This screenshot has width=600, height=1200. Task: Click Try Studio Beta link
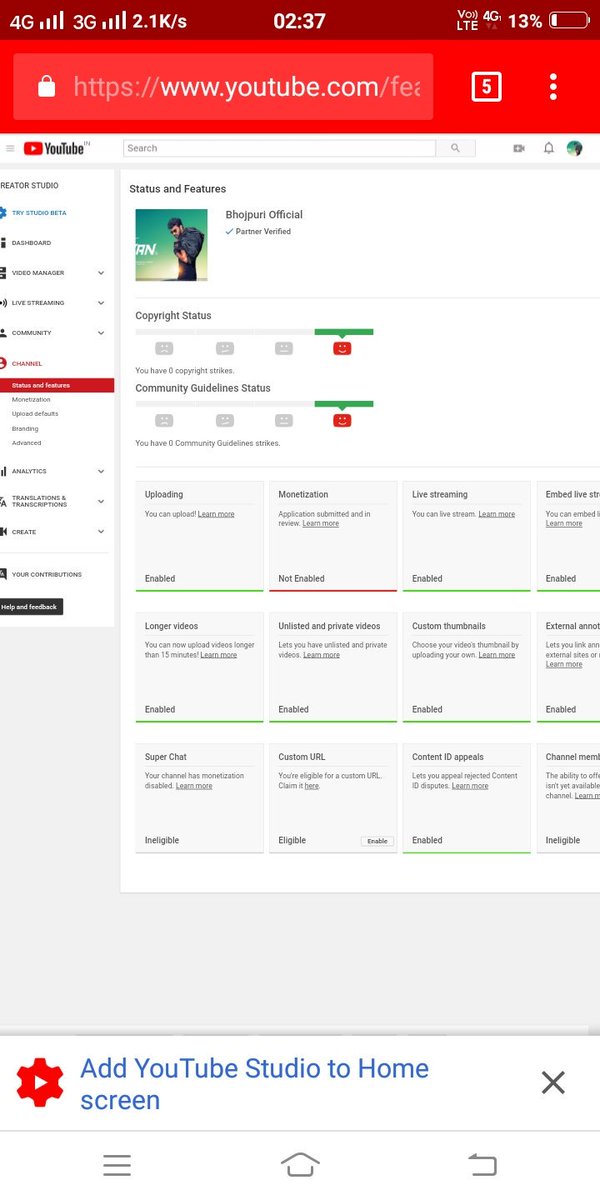click(x=39, y=213)
